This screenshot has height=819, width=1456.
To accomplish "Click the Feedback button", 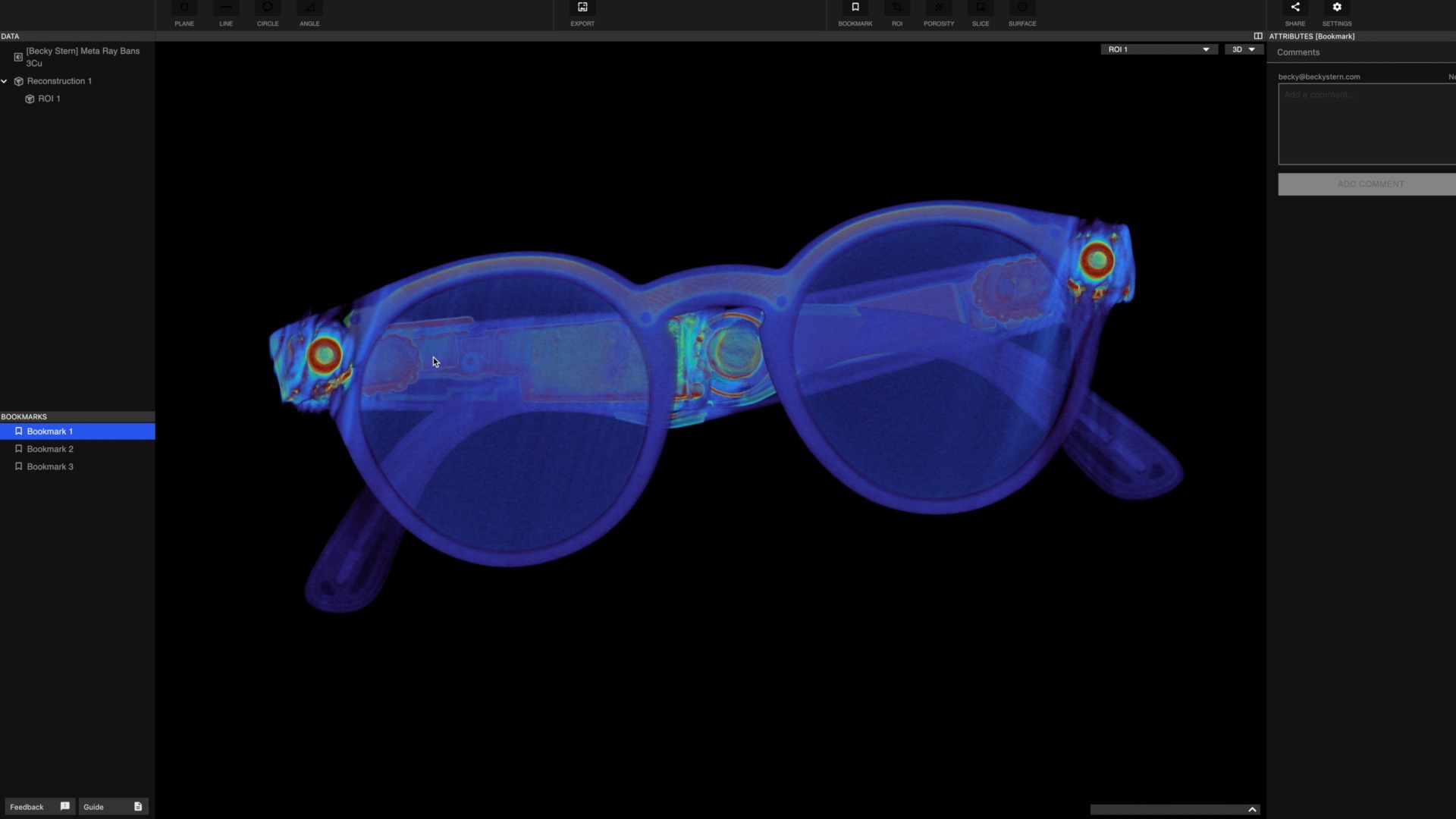I will (x=39, y=806).
